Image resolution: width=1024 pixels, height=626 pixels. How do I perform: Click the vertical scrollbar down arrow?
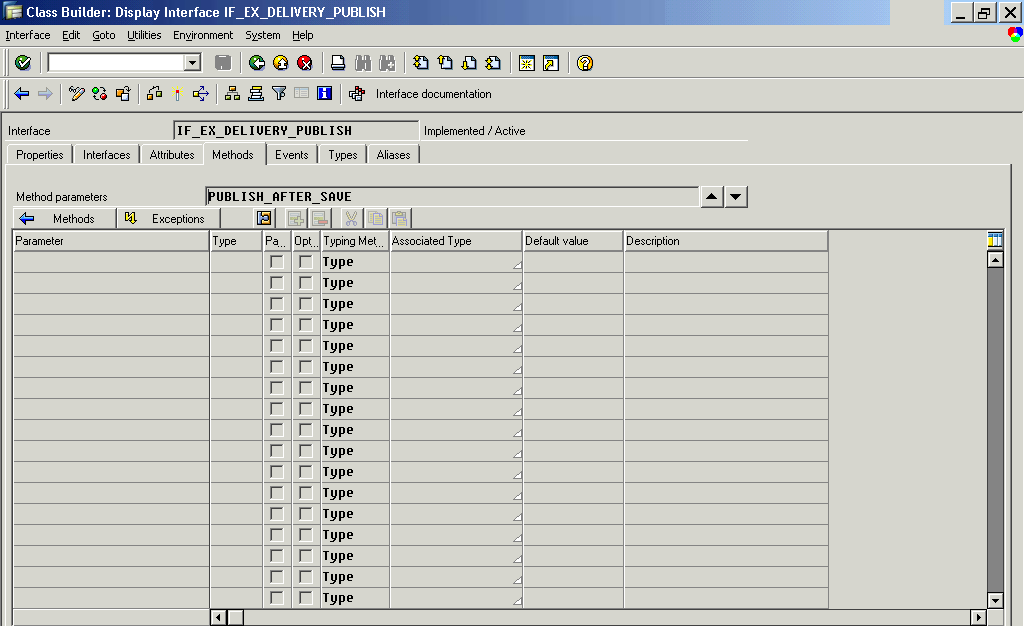click(x=995, y=601)
